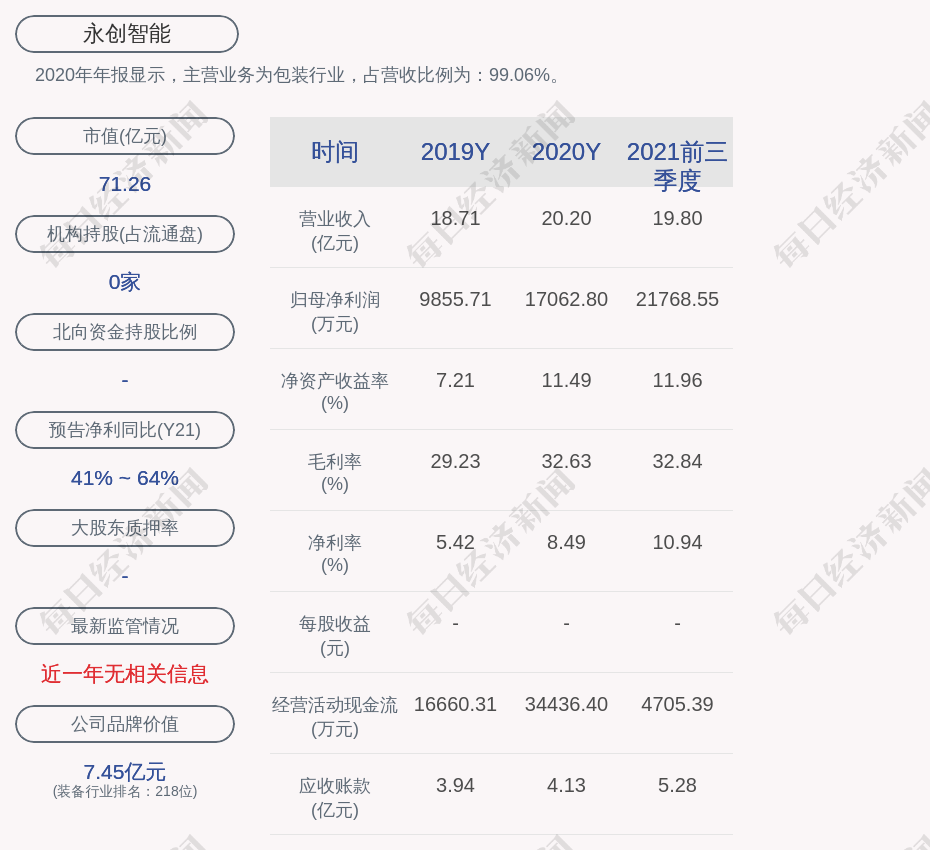The height and width of the screenshot is (850, 930).
Task: Click the 归母净利润(万元) row label
Action: (x=335, y=312)
